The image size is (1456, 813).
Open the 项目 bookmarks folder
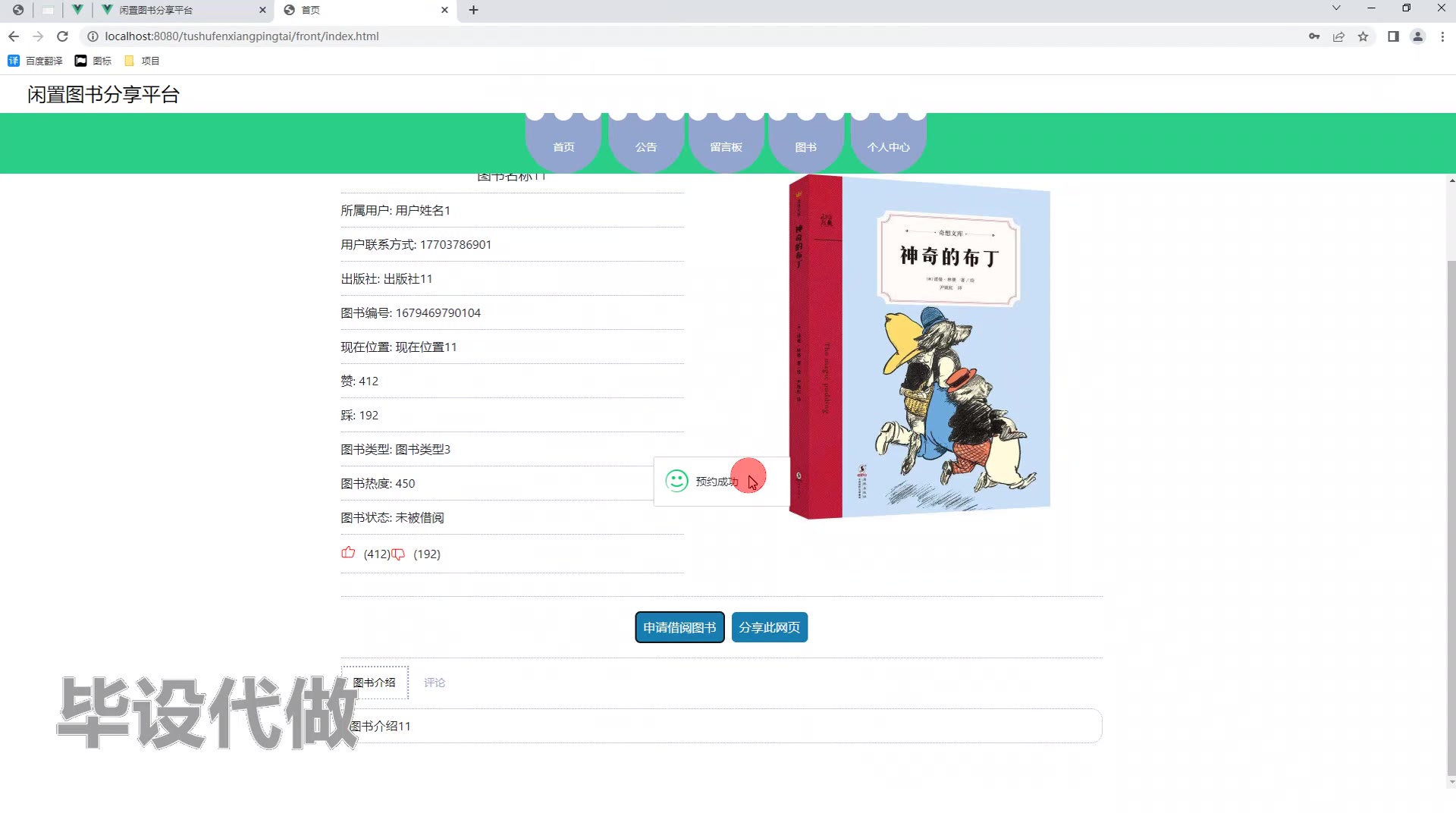point(142,61)
